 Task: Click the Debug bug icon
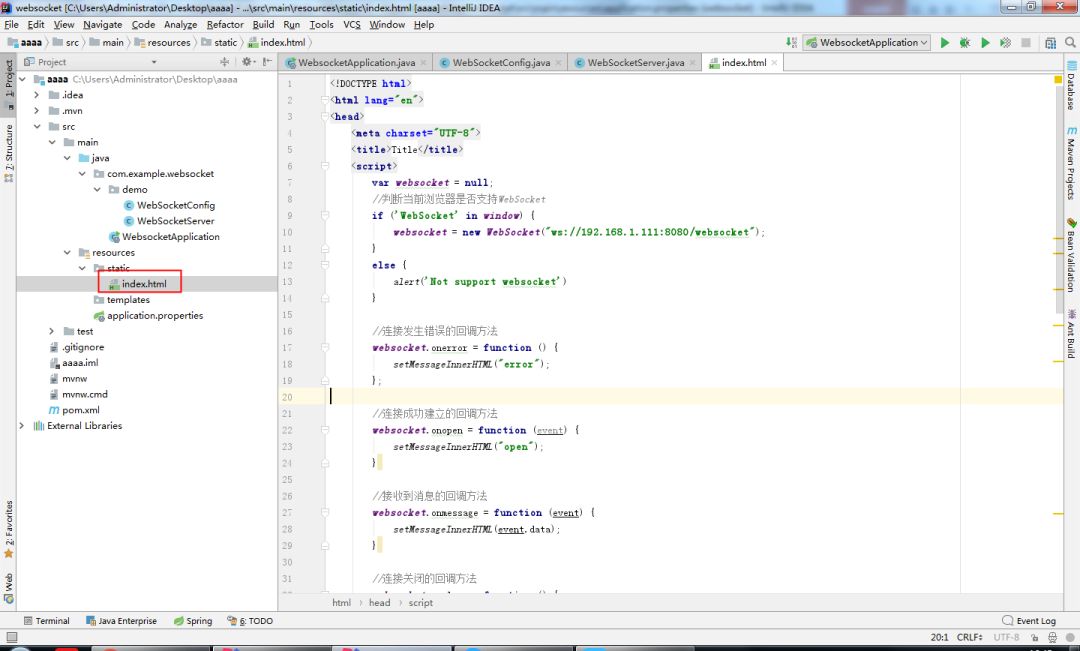(x=965, y=43)
